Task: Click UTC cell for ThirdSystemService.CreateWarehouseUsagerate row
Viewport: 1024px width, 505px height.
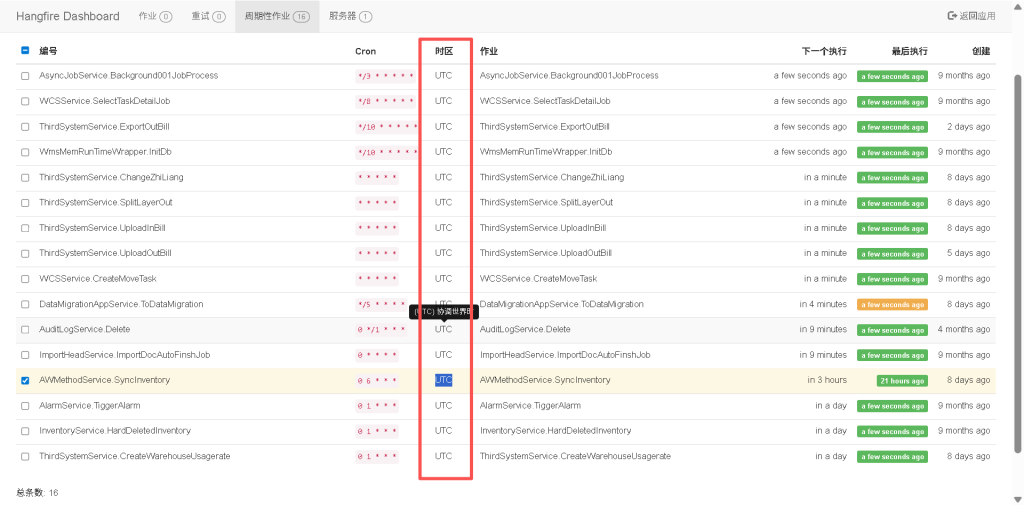Action: (443, 456)
